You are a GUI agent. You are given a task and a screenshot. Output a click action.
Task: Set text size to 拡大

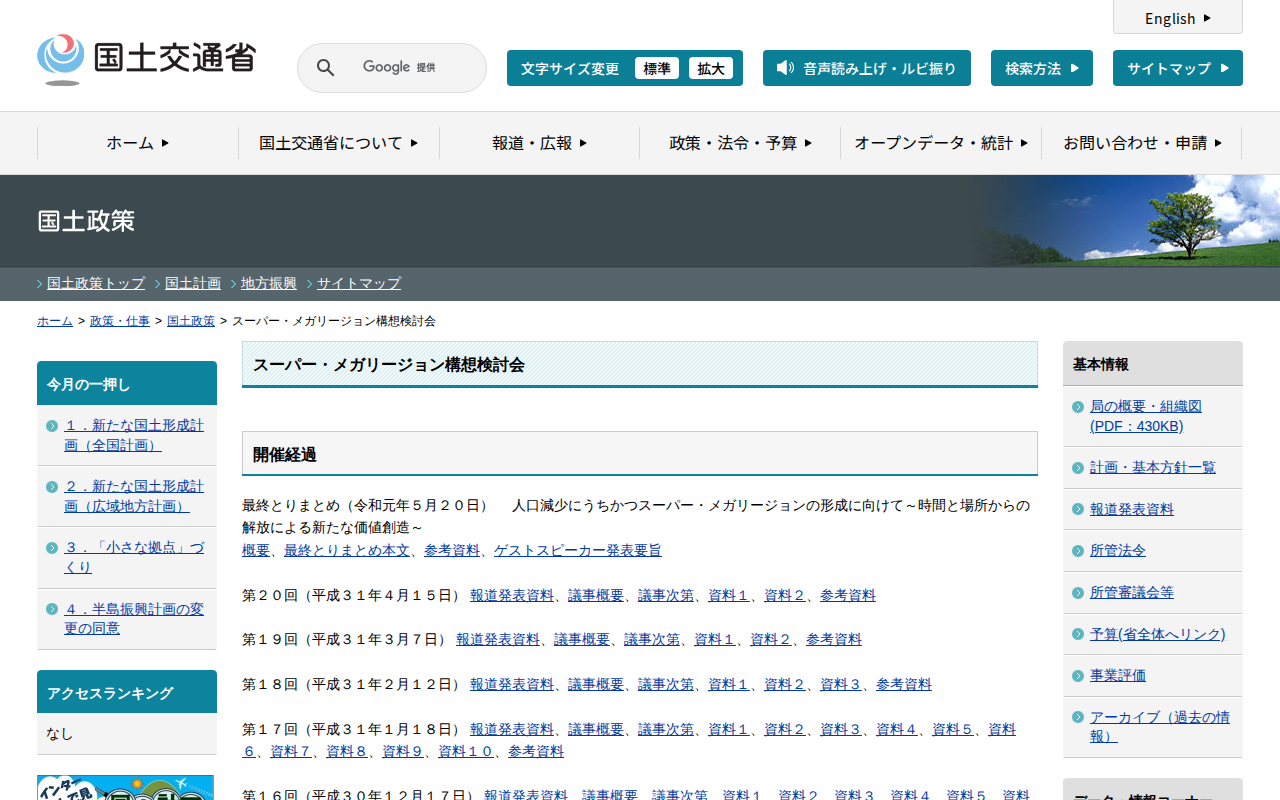(711, 68)
